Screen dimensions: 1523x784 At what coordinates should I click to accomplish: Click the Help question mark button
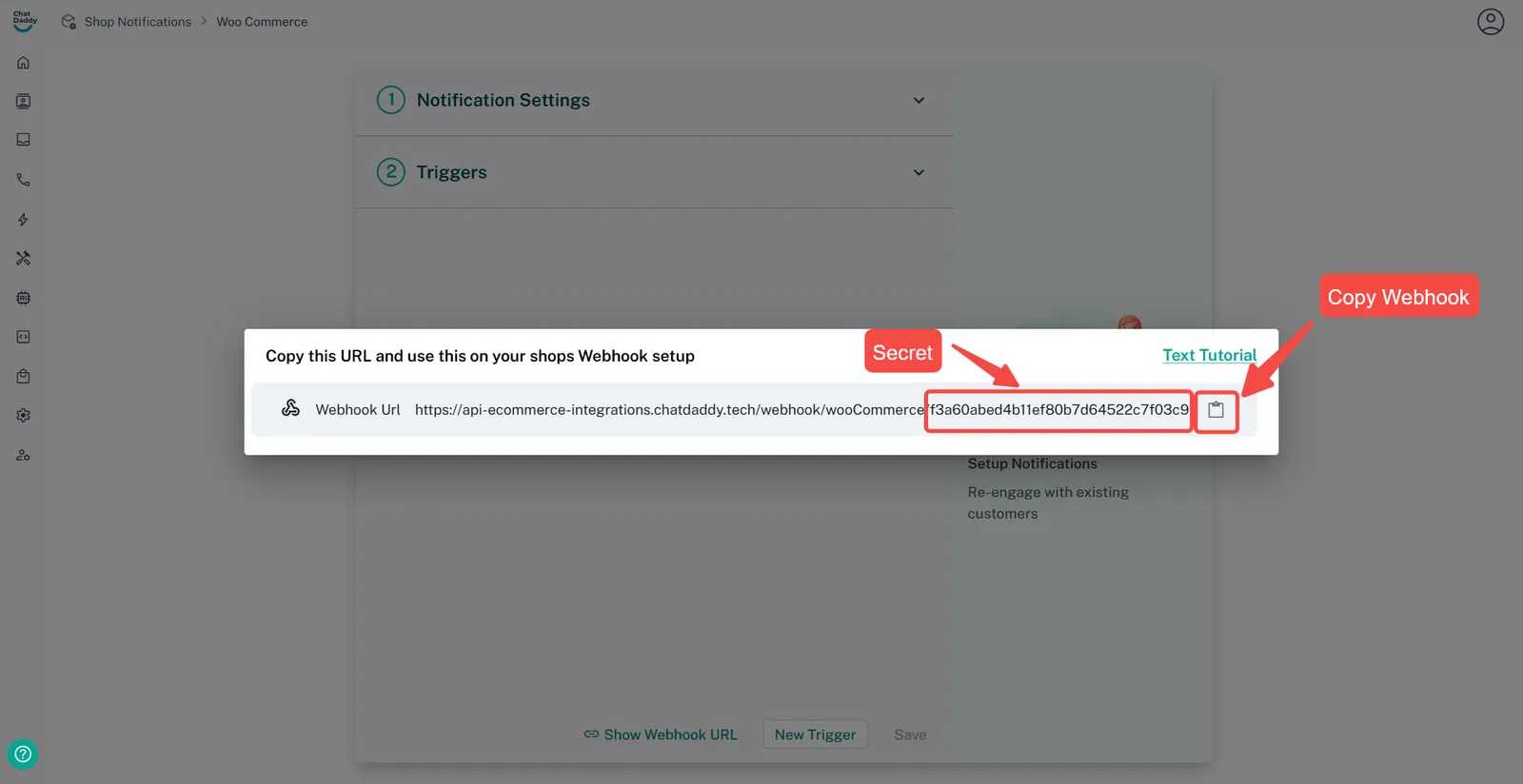point(23,755)
